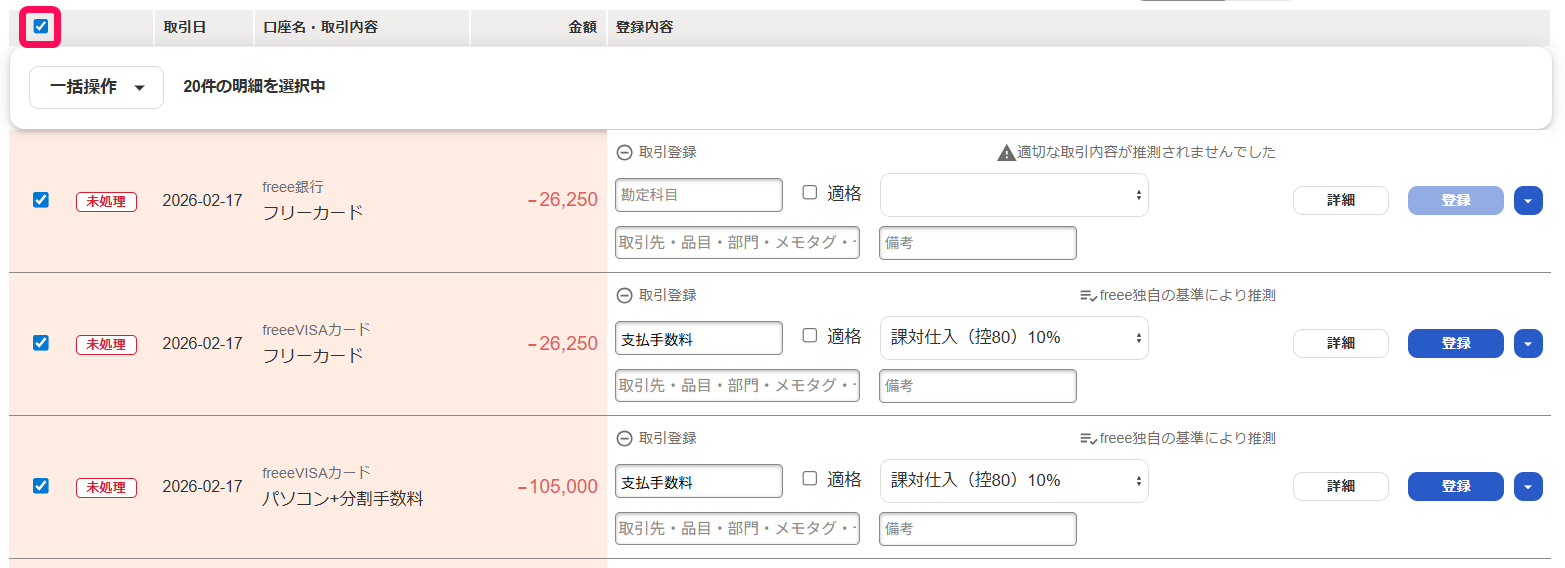Open the blue arrow menu in freee銀行 row
Screen dimensions: 1565x568
click(x=1528, y=200)
